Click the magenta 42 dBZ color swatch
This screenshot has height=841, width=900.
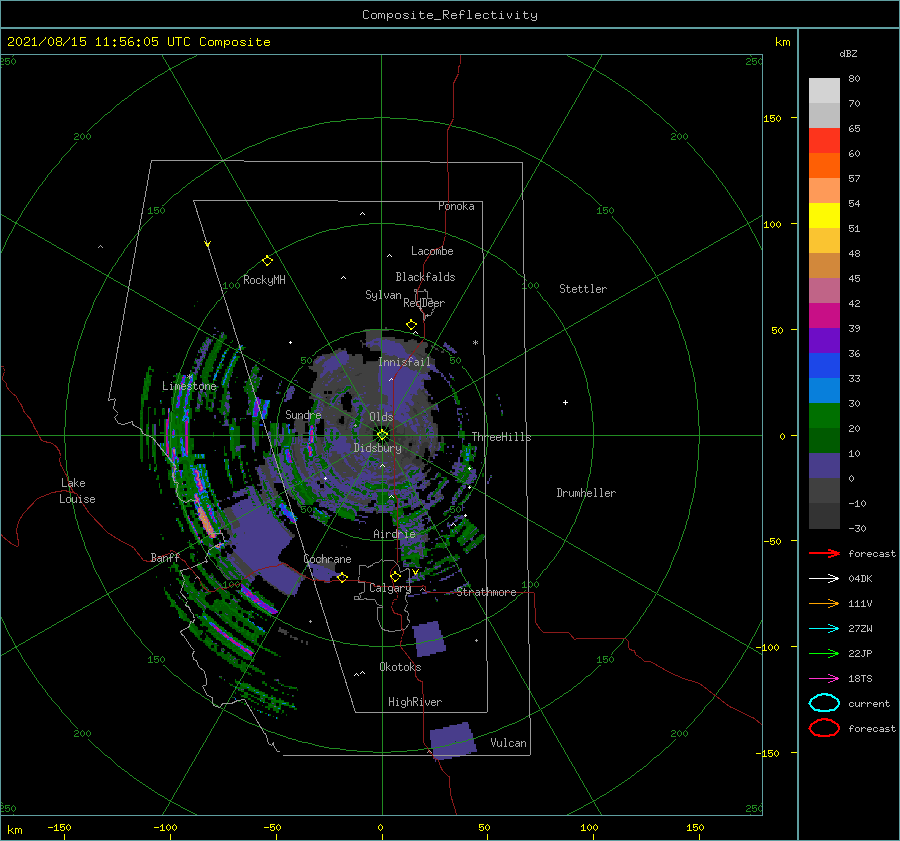(824, 316)
